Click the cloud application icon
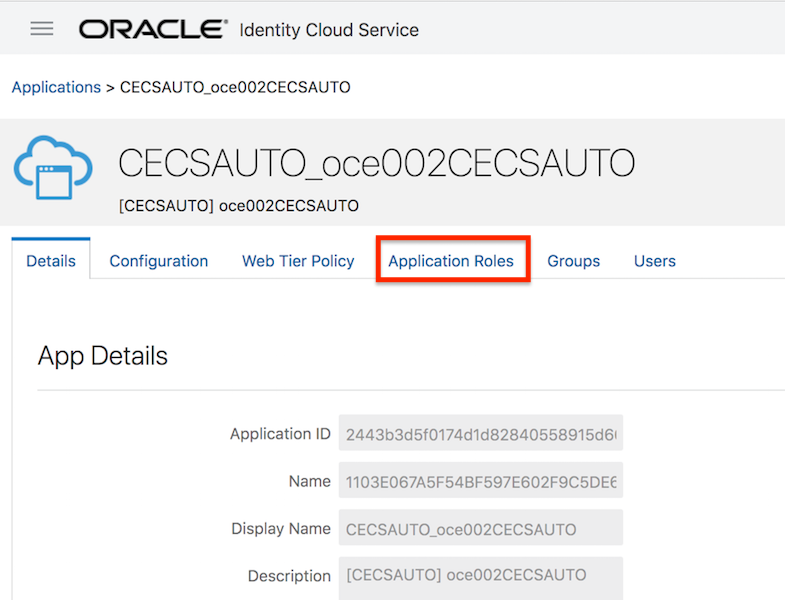 point(53,169)
